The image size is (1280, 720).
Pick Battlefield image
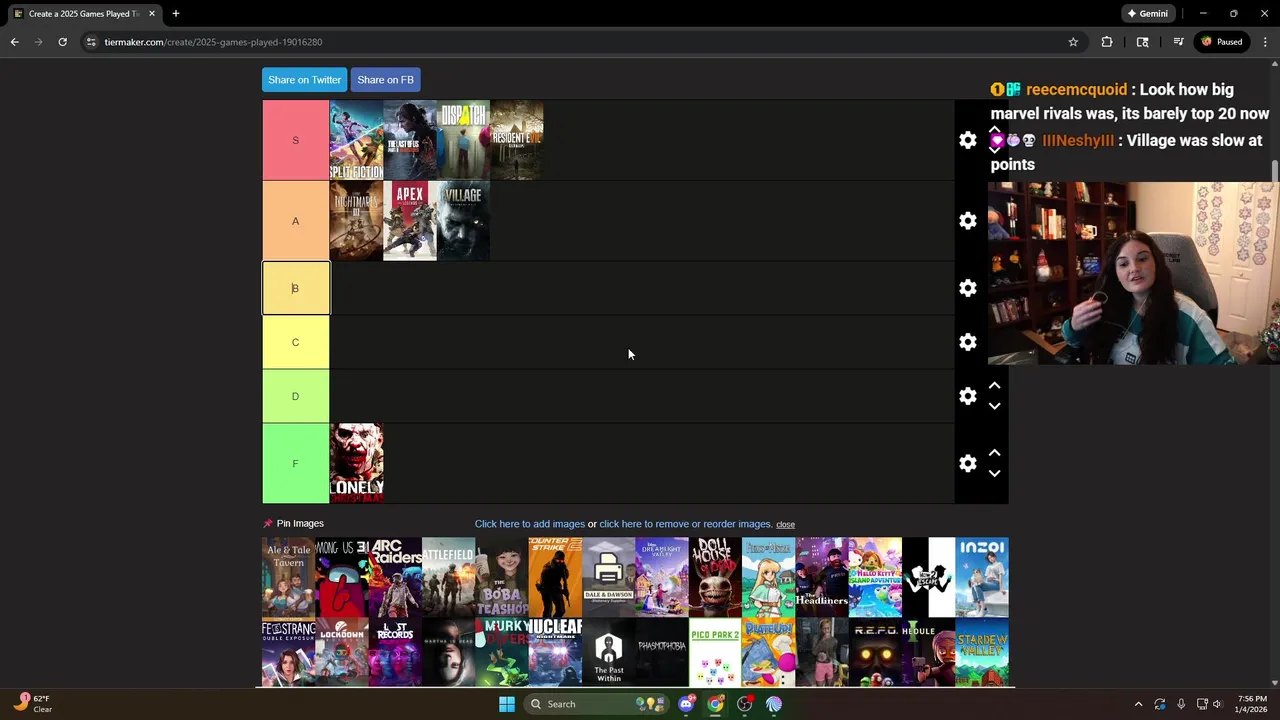click(x=448, y=577)
